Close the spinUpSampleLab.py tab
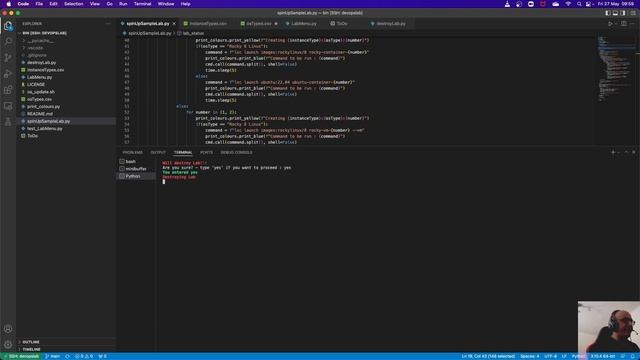 [174, 24]
